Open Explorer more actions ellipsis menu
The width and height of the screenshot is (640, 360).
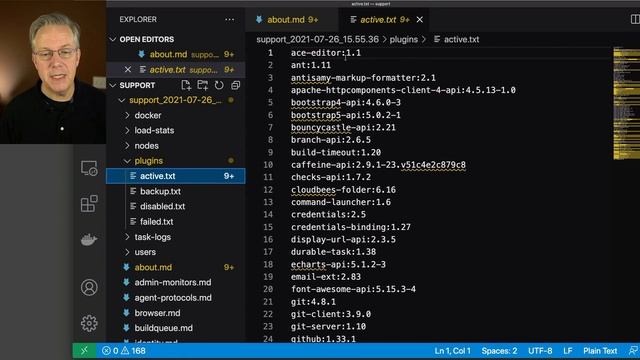[230, 19]
